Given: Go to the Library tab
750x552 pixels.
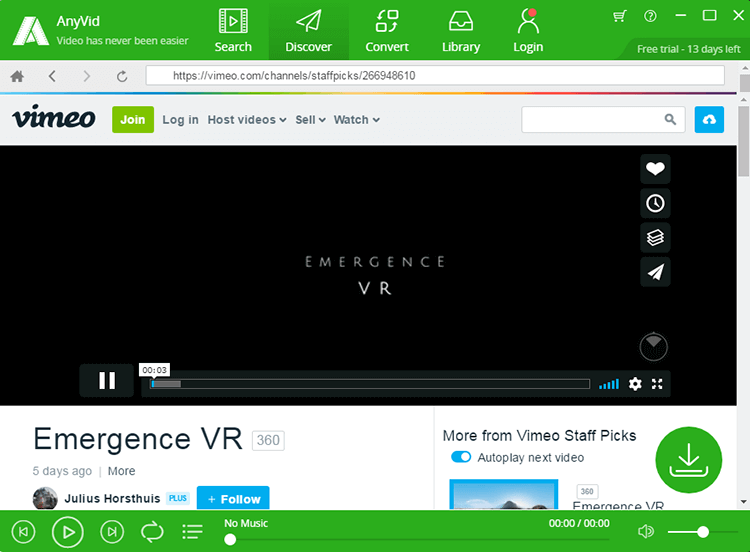Looking at the screenshot, I should tap(461, 30).
